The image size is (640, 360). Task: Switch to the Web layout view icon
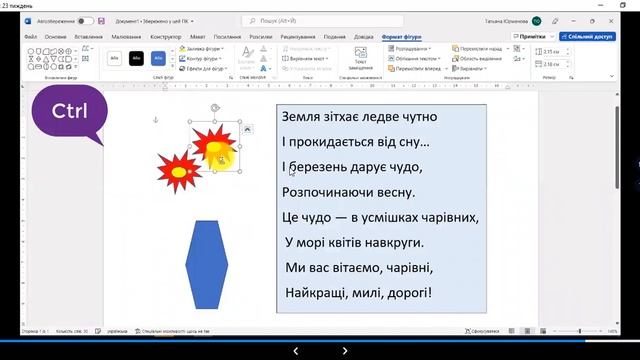[542, 331]
